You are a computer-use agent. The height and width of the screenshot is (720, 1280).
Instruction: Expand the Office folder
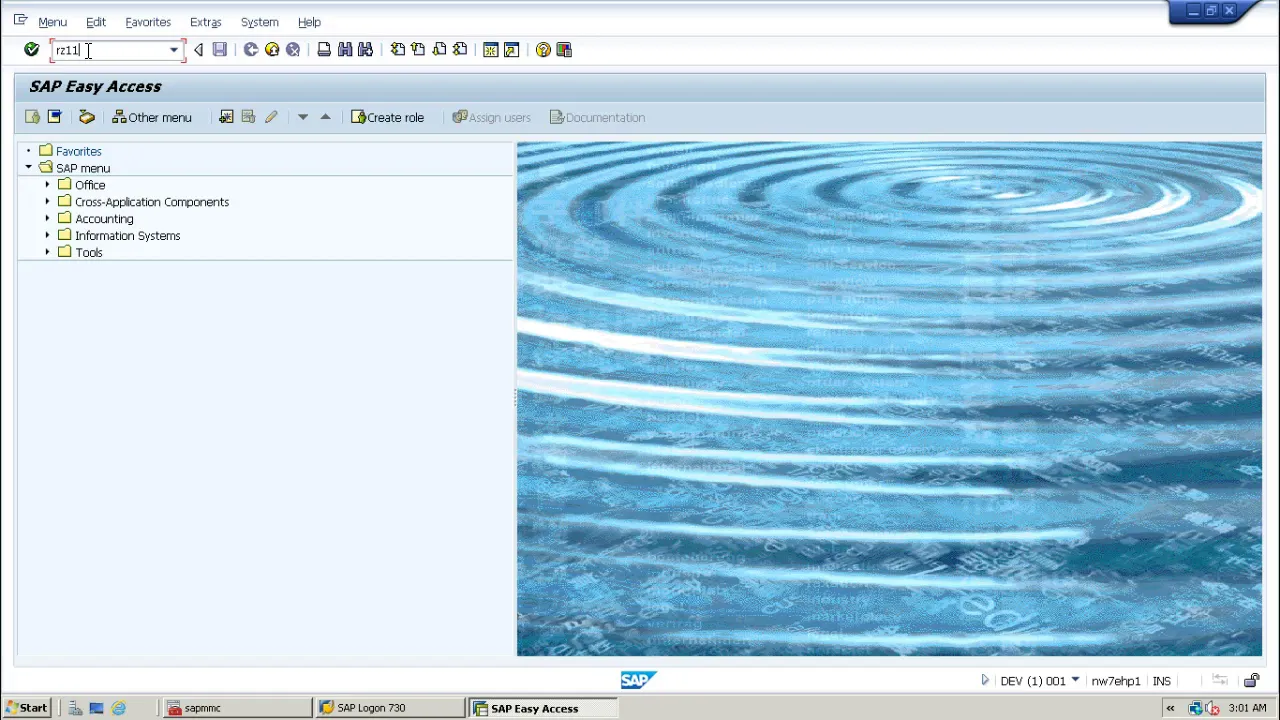(x=47, y=184)
